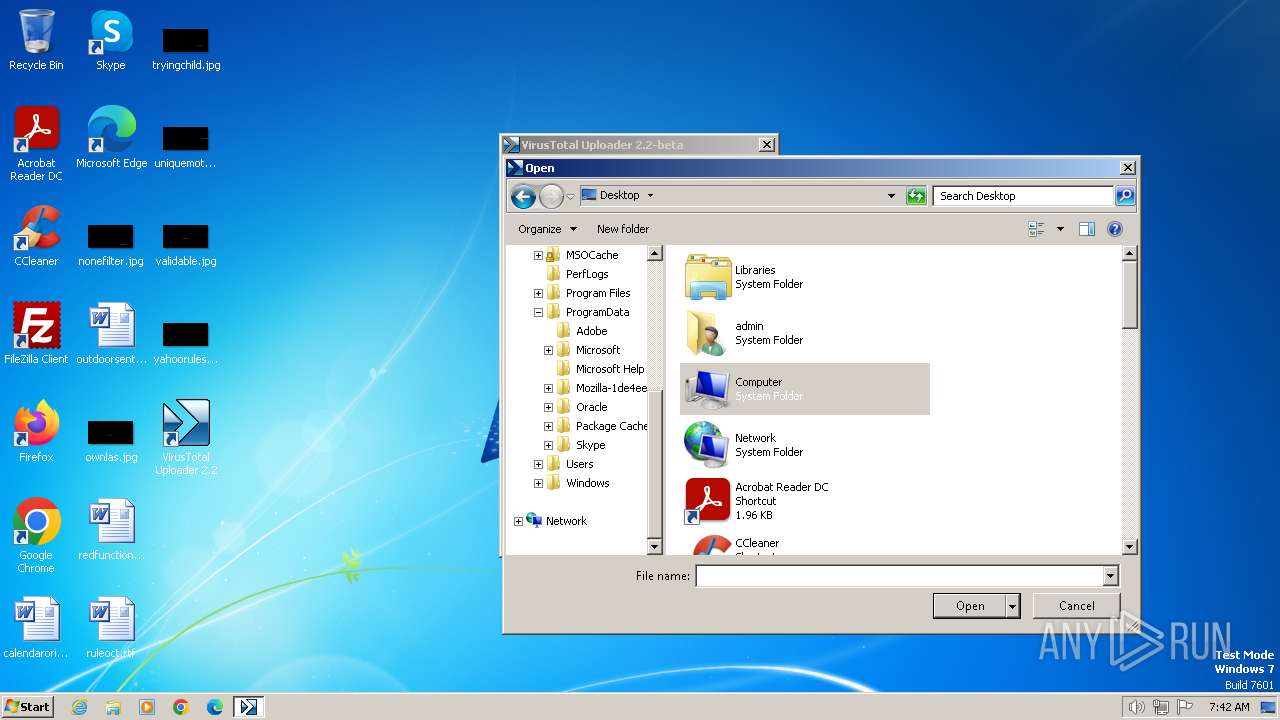Open the Help question mark icon

(x=1115, y=229)
